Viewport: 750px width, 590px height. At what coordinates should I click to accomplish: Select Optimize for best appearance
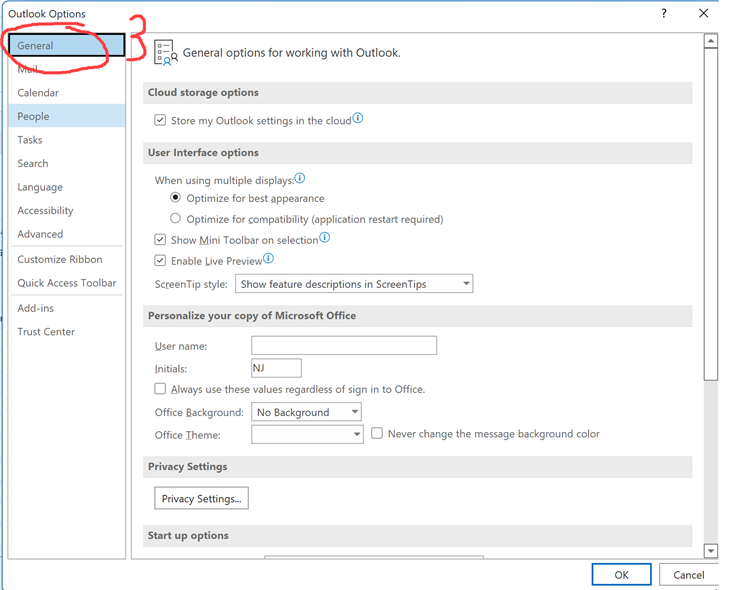[176, 198]
